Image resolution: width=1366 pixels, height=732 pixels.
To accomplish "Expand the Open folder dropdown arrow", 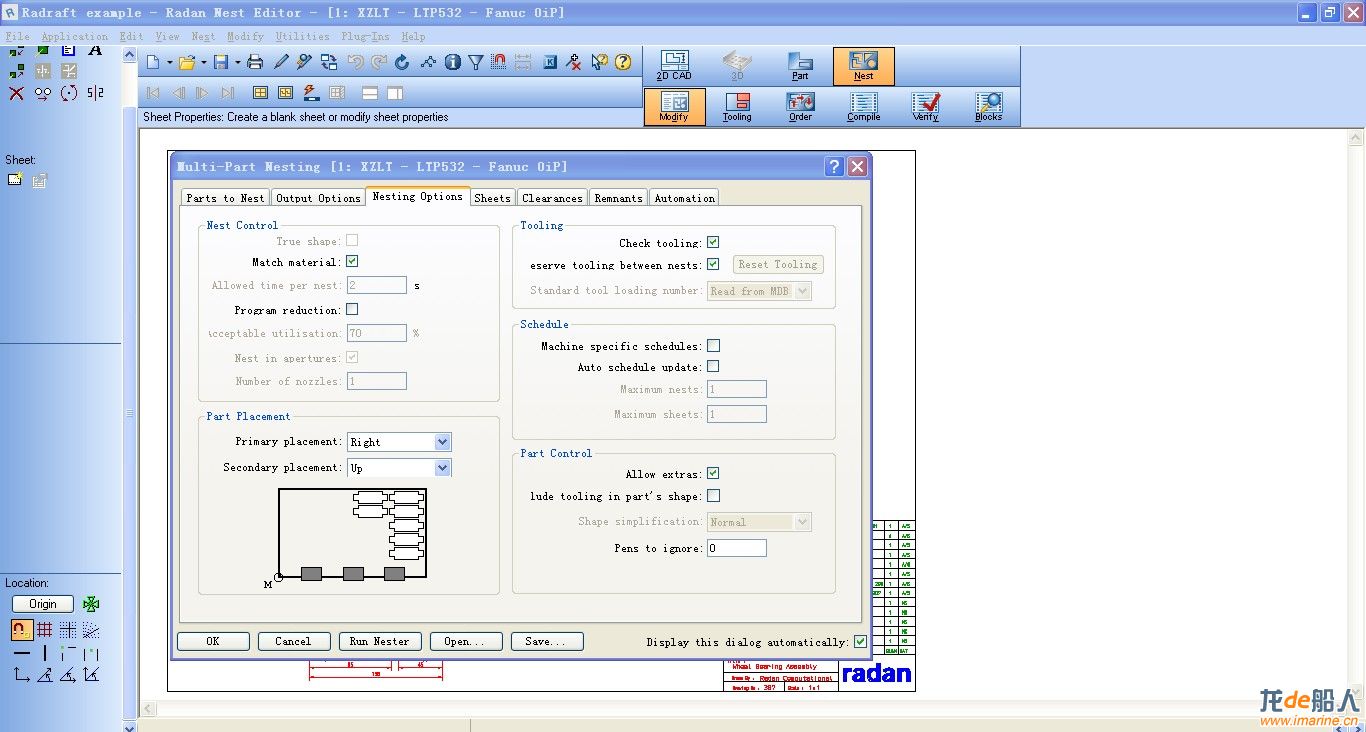I will (x=203, y=63).
